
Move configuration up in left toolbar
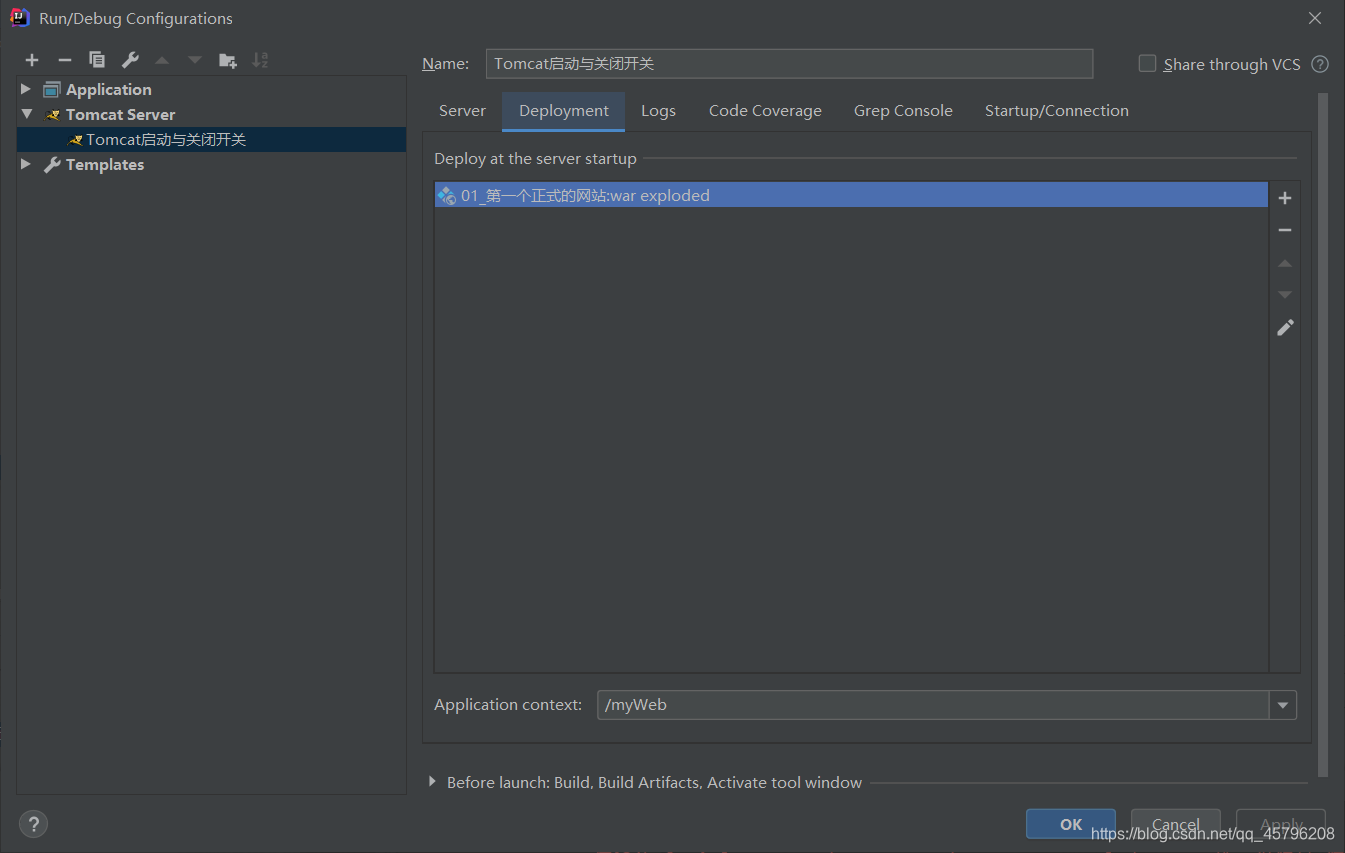[162, 60]
